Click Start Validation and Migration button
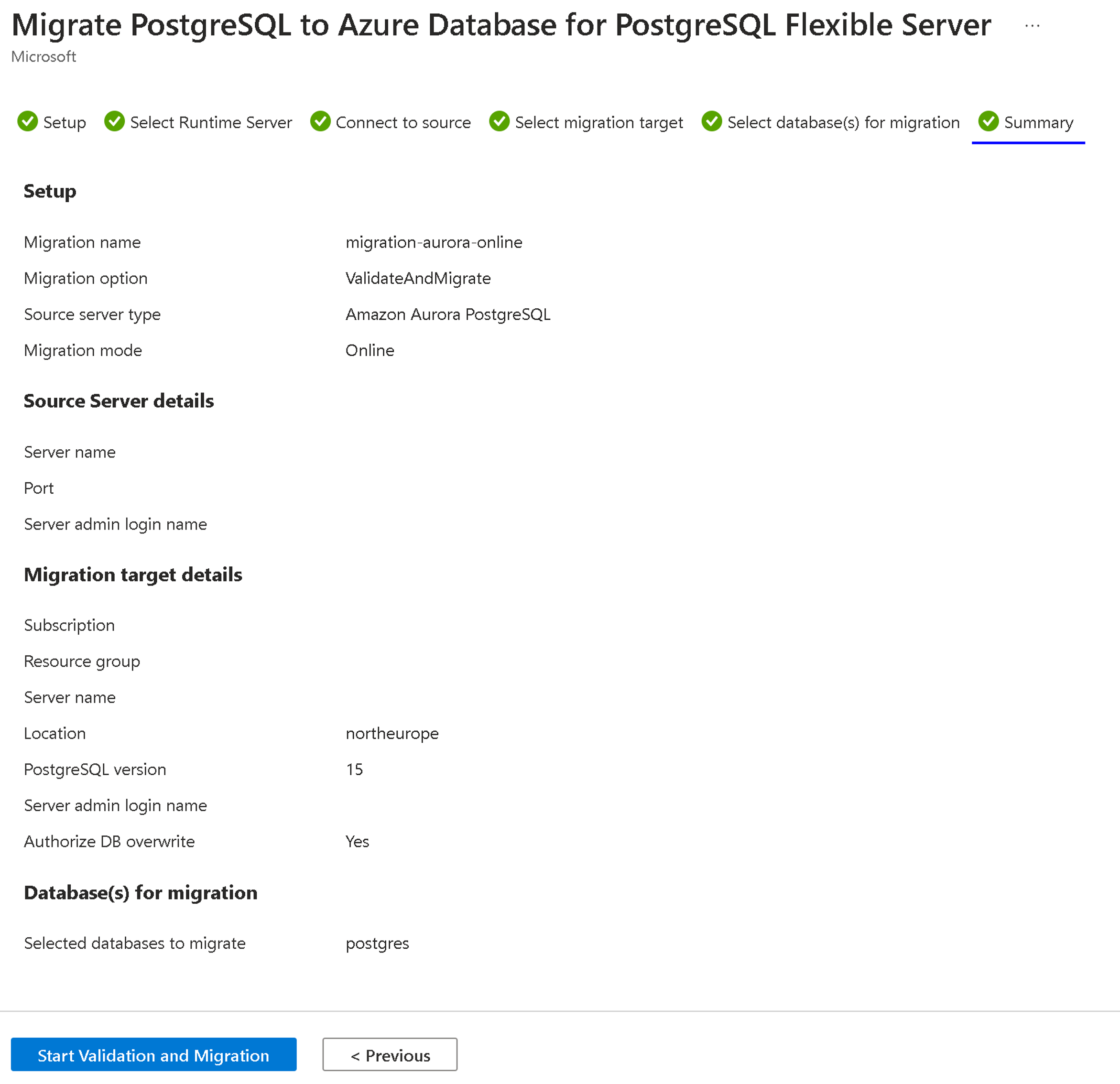This screenshot has width=1120, height=1084. coord(154,1055)
